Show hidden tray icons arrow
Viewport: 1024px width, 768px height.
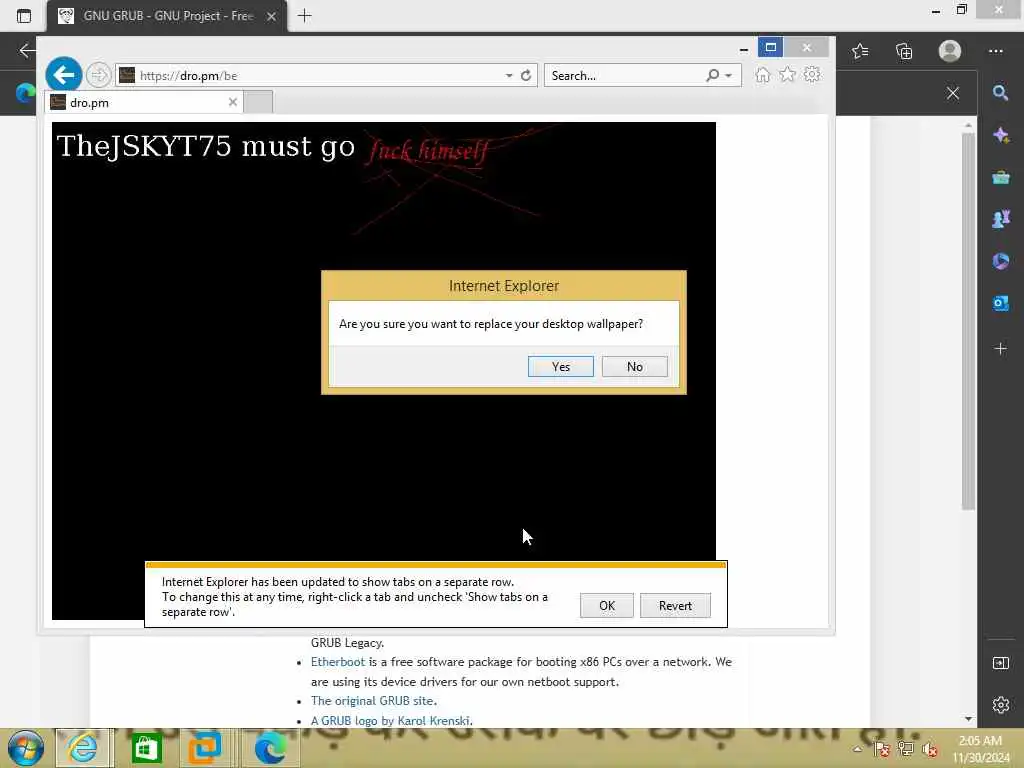tap(857, 749)
